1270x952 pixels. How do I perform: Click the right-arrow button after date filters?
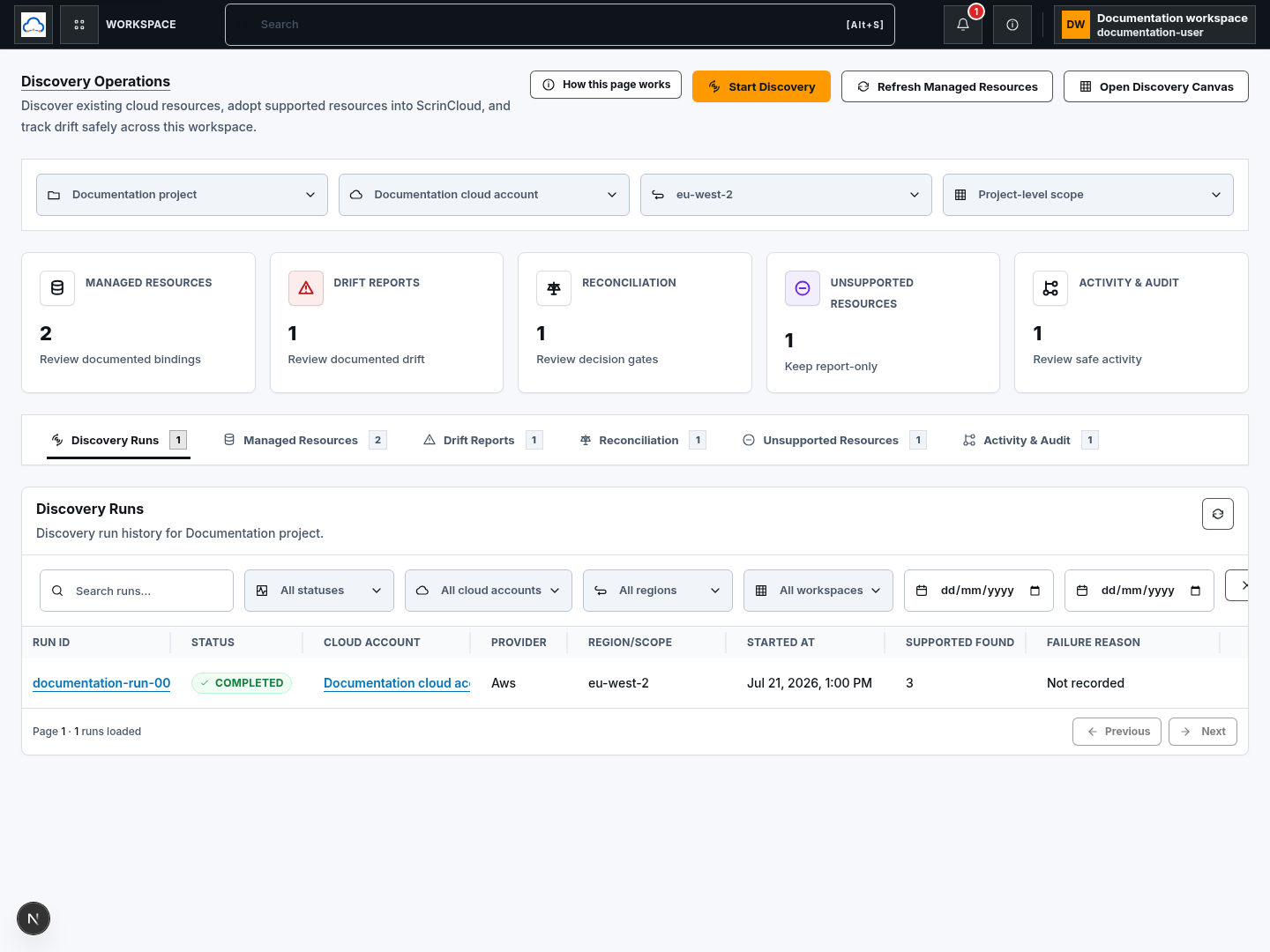pos(1237,585)
